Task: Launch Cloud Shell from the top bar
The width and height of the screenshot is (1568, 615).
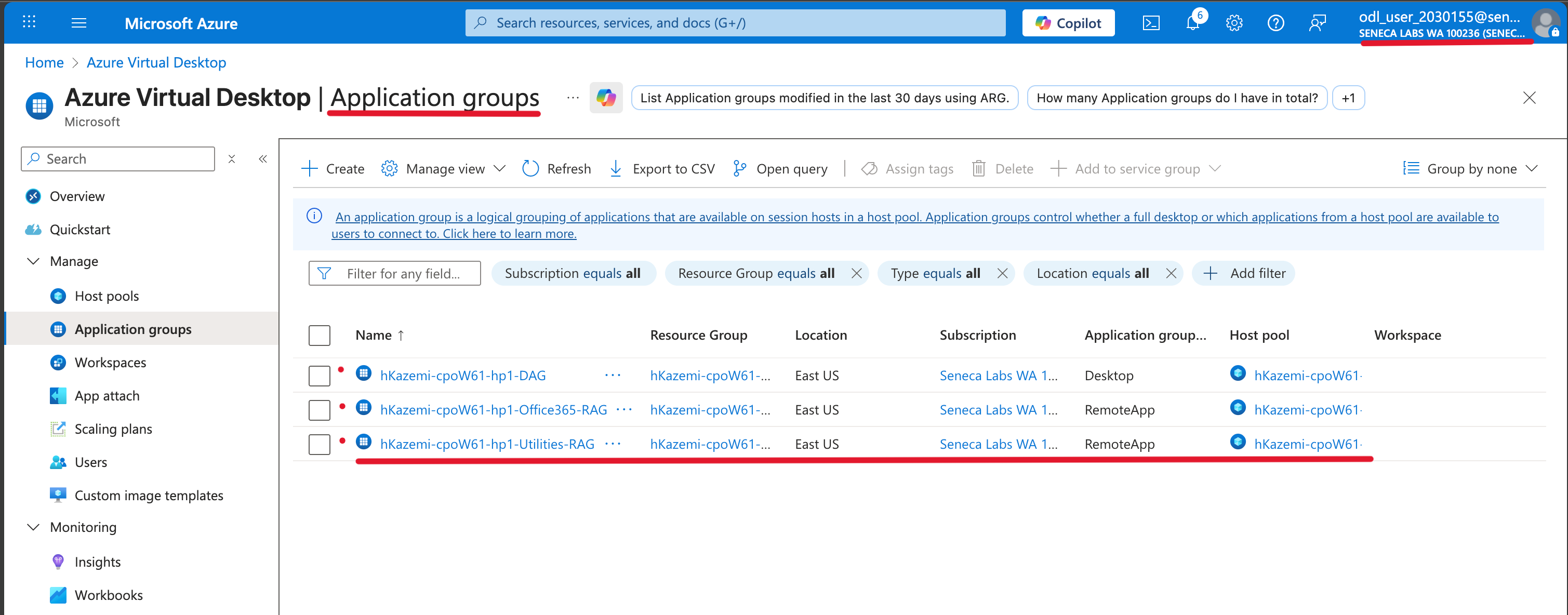Action: 1150,23
